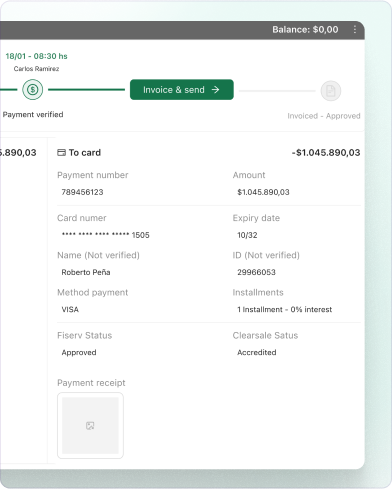
Task: Click the image placeholder icon in receipt
Action: [90, 426]
